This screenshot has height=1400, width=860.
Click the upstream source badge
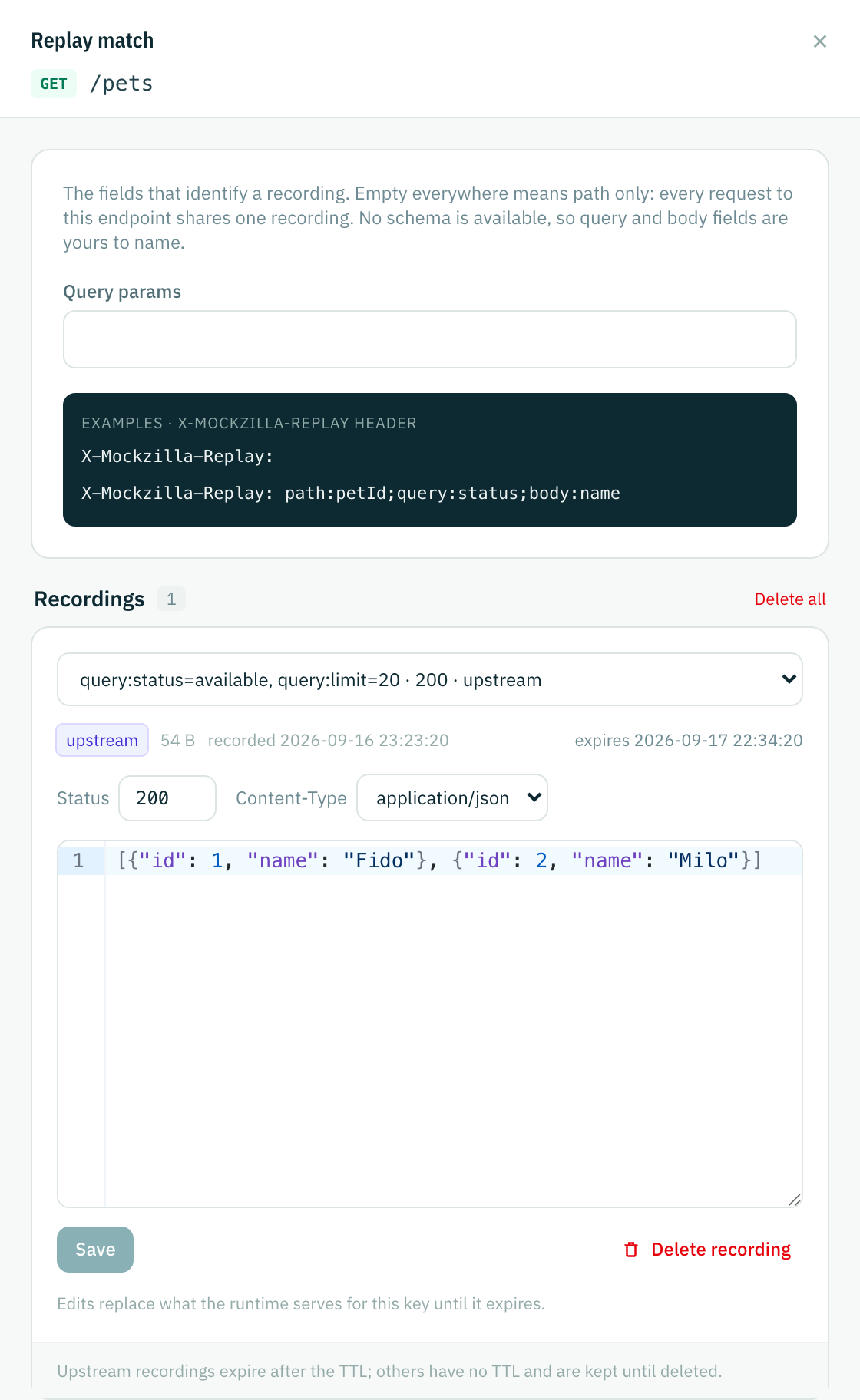(x=102, y=740)
